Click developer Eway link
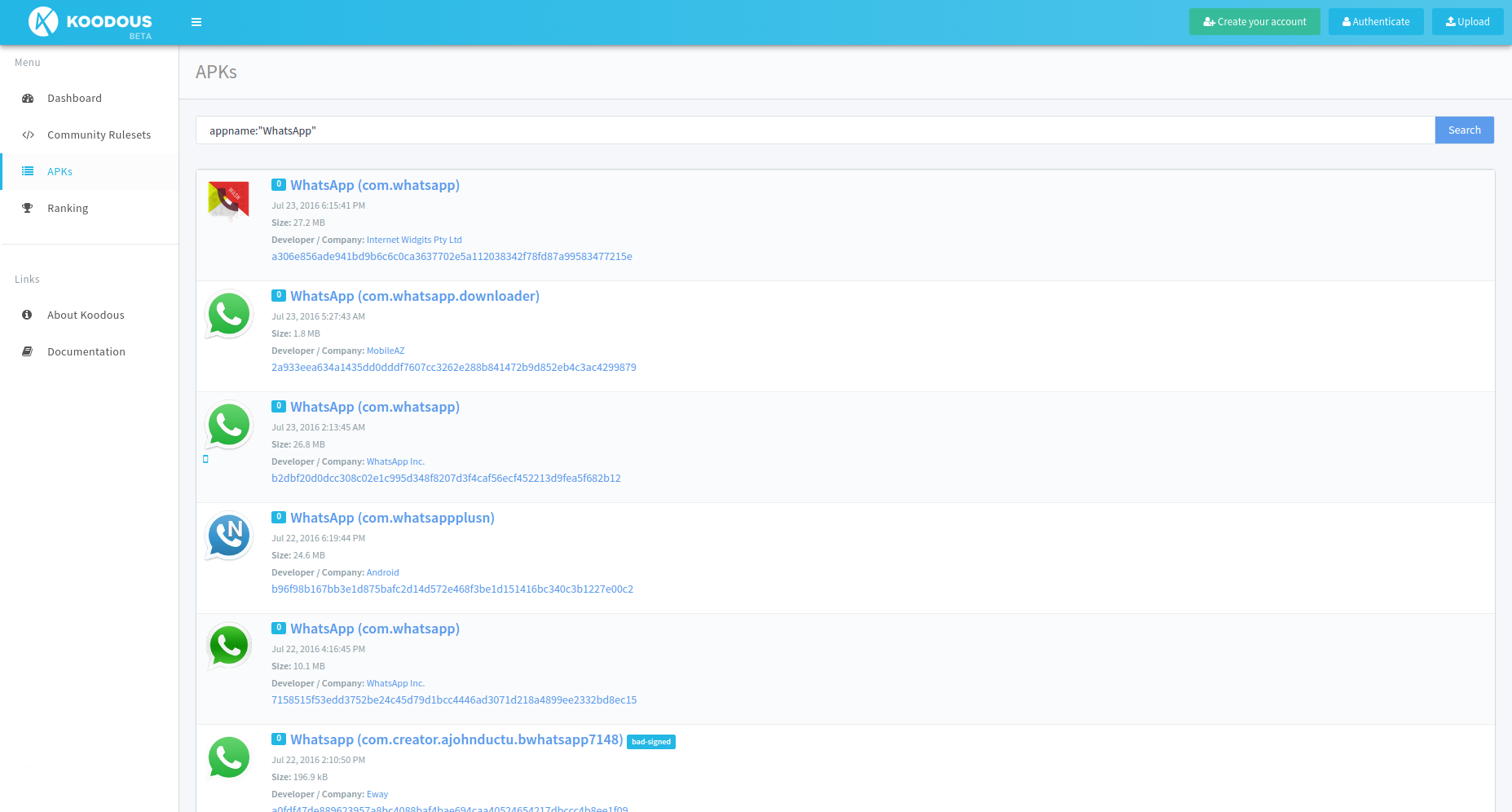The image size is (1512, 812). tap(377, 794)
